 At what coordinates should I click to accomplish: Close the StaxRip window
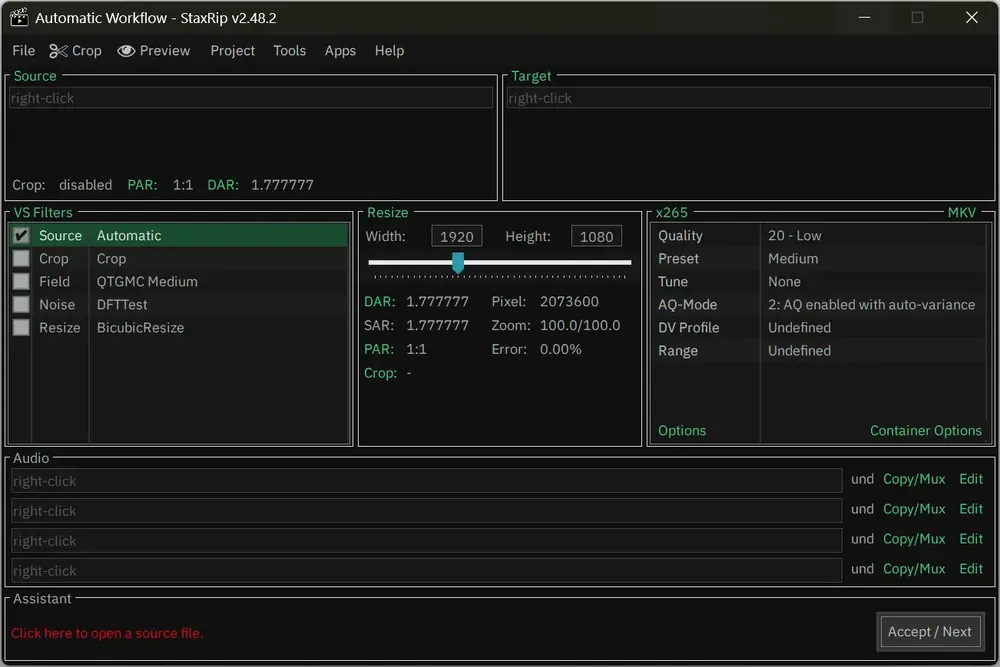971,17
